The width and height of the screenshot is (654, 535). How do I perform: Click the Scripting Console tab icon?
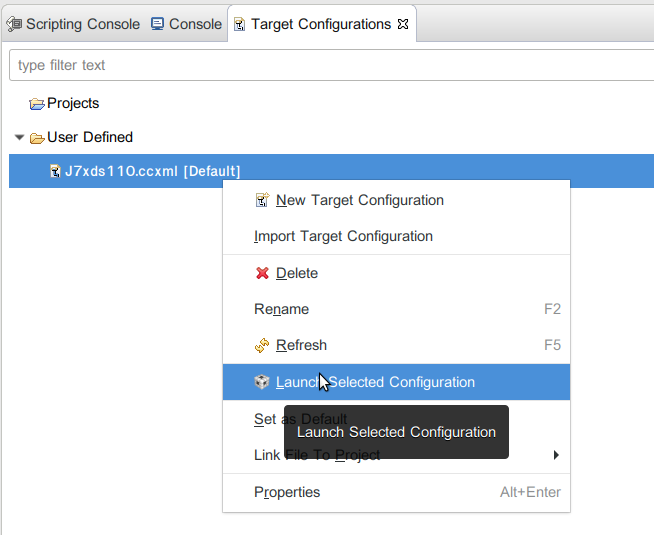coord(15,24)
